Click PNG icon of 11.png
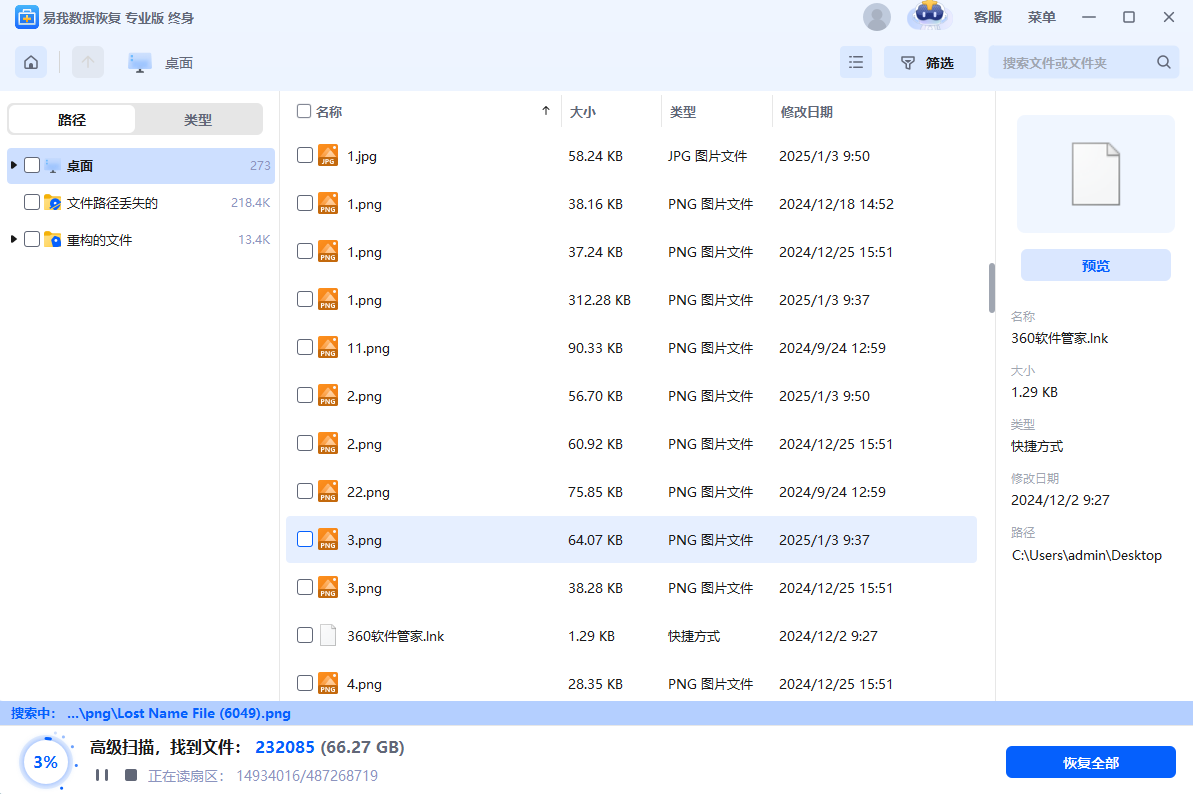 pos(328,348)
